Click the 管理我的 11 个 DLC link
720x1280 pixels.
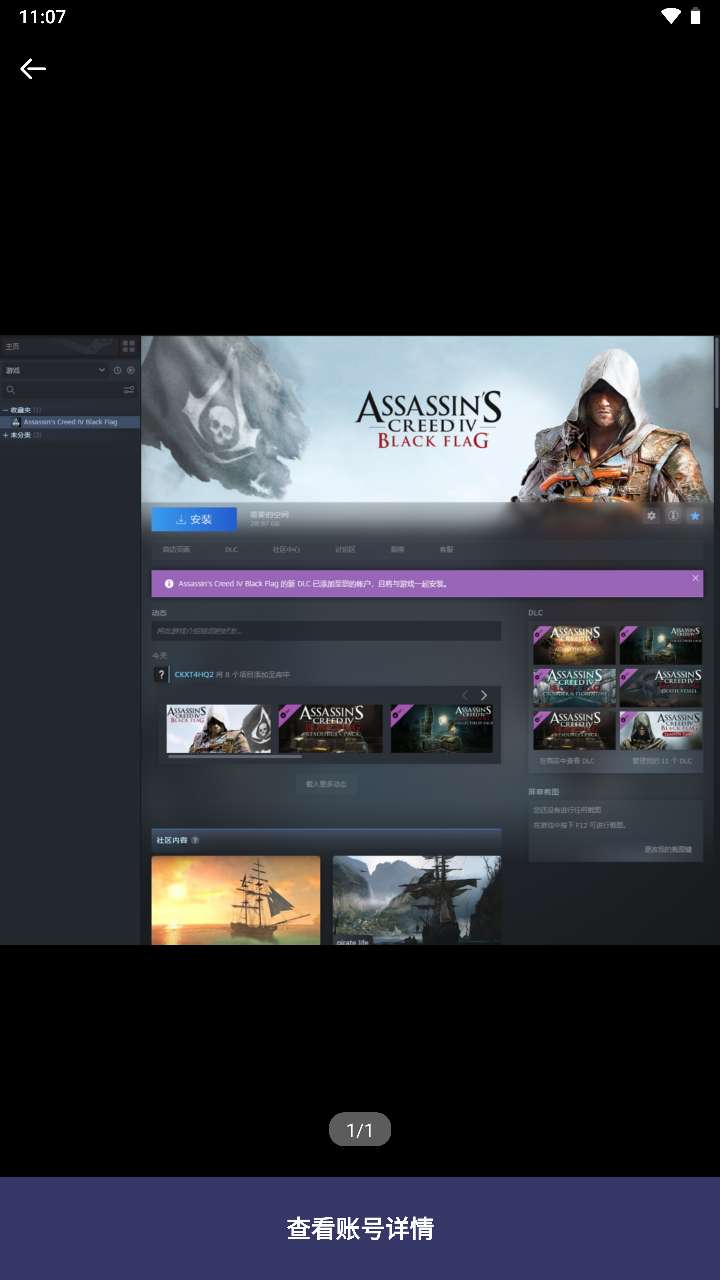(x=663, y=761)
